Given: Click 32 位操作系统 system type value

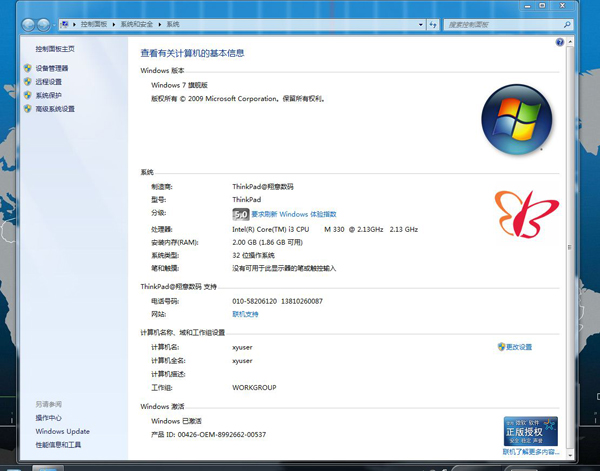Looking at the screenshot, I should (253, 255).
